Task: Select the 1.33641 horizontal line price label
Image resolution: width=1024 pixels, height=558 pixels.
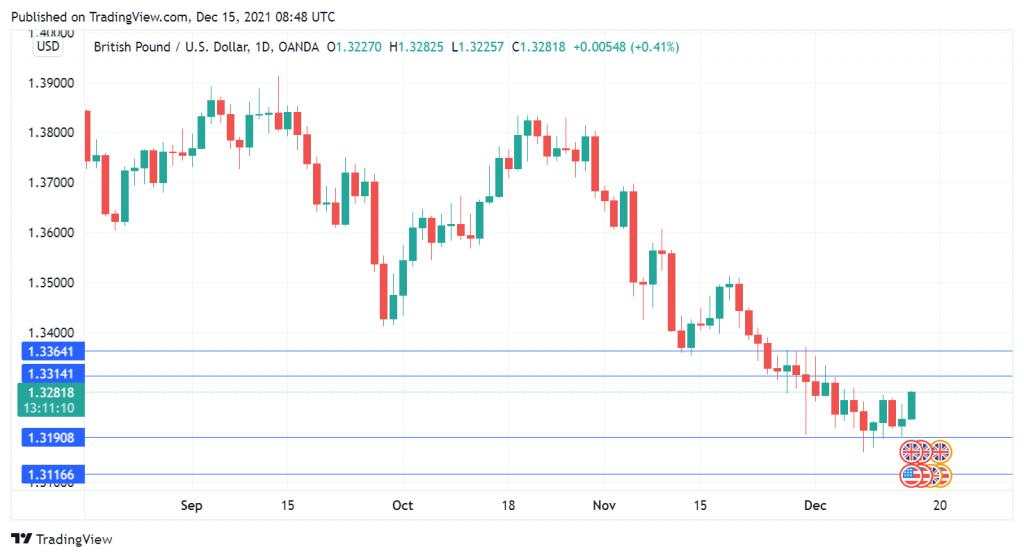Action: (x=53, y=352)
